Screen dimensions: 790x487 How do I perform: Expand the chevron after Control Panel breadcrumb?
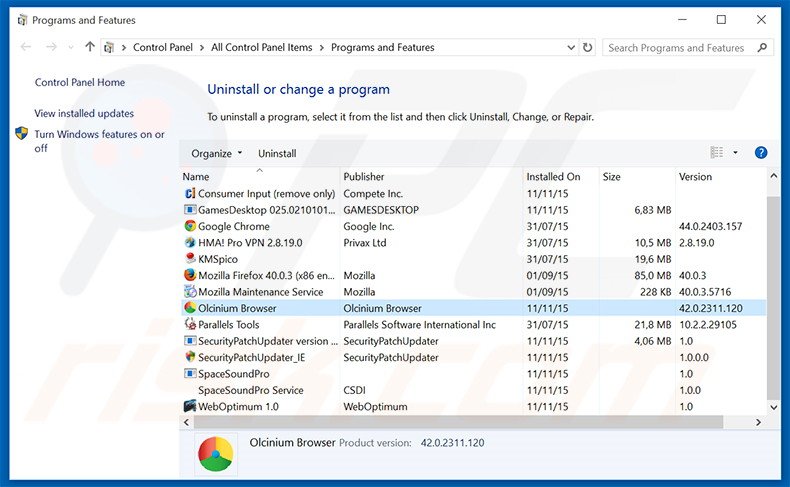(x=202, y=47)
